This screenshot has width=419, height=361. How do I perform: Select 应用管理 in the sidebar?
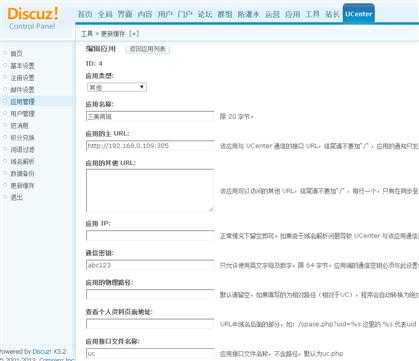click(x=22, y=102)
